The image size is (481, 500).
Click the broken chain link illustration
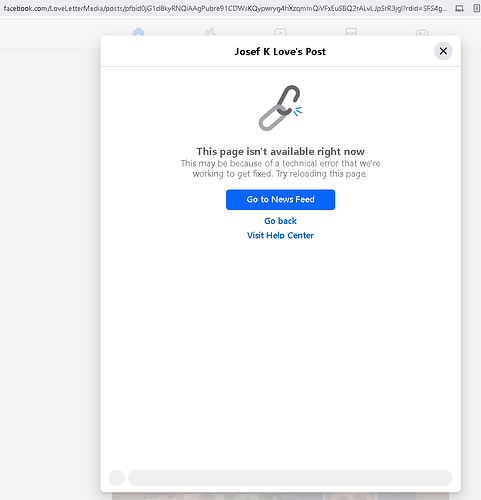tap(280, 108)
